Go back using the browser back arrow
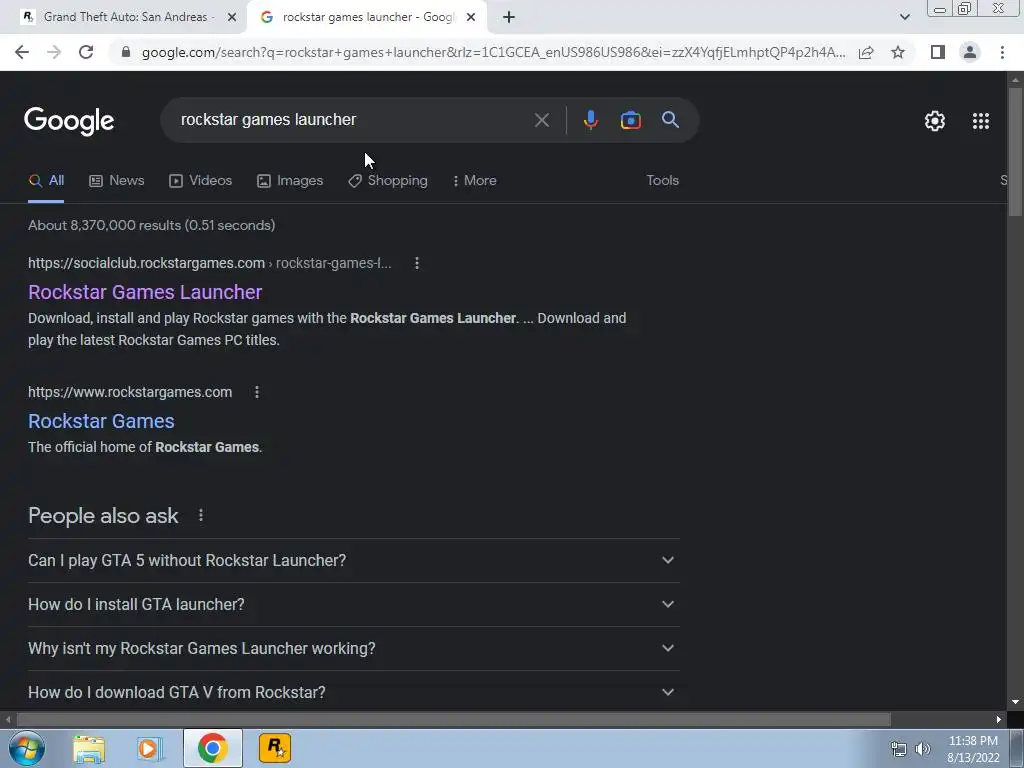 (x=22, y=52)
